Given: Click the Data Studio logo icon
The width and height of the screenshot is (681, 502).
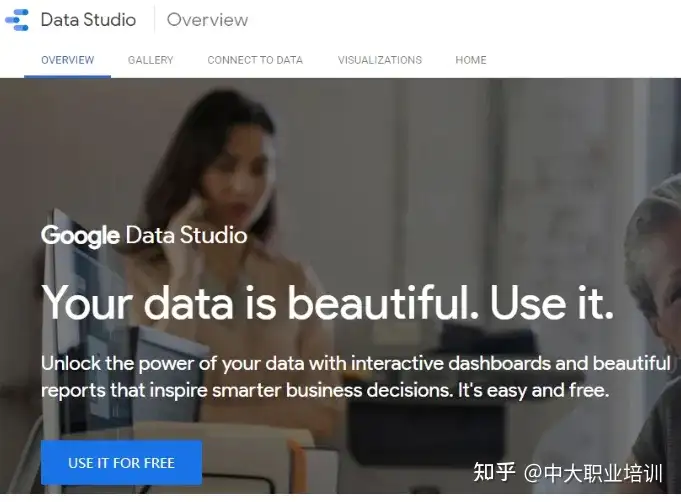Looking at the screenshot, I should click(17, 20).
